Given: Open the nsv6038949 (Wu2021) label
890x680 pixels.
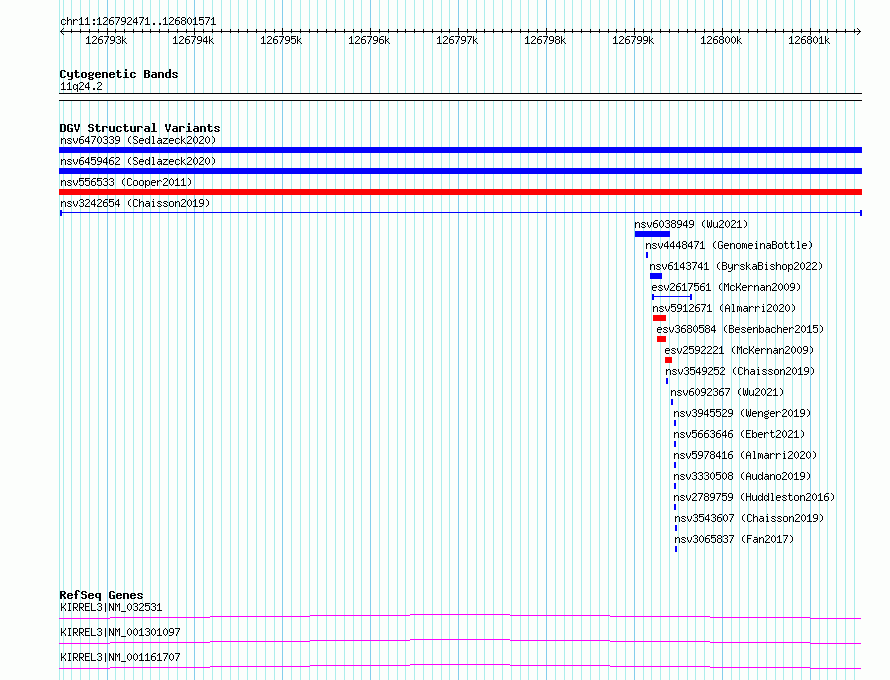Looking at the screenshot, I should pos(691,224).
